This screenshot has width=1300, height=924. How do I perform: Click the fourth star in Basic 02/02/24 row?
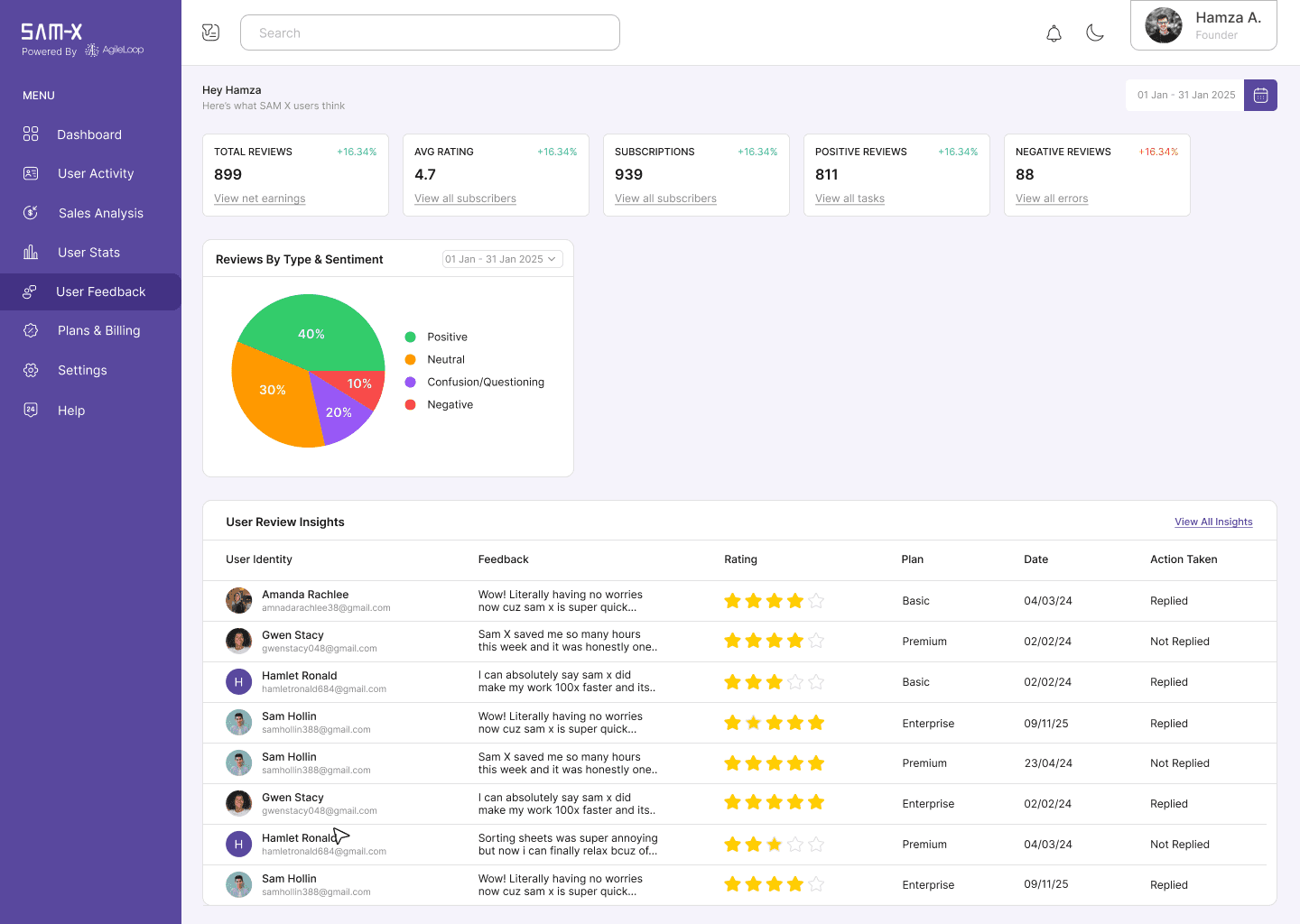[x=795, y=682]
